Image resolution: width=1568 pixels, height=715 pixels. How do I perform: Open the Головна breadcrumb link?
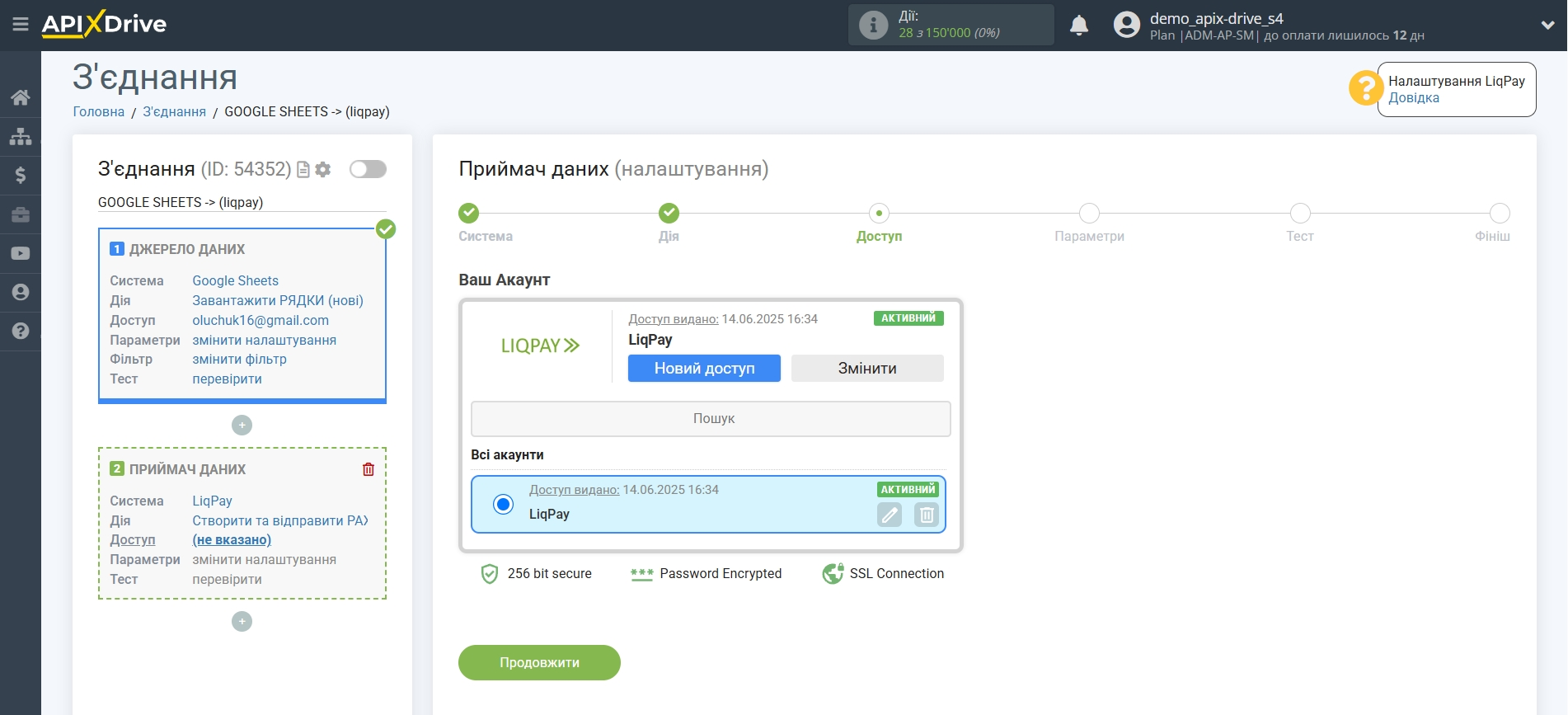99,111
